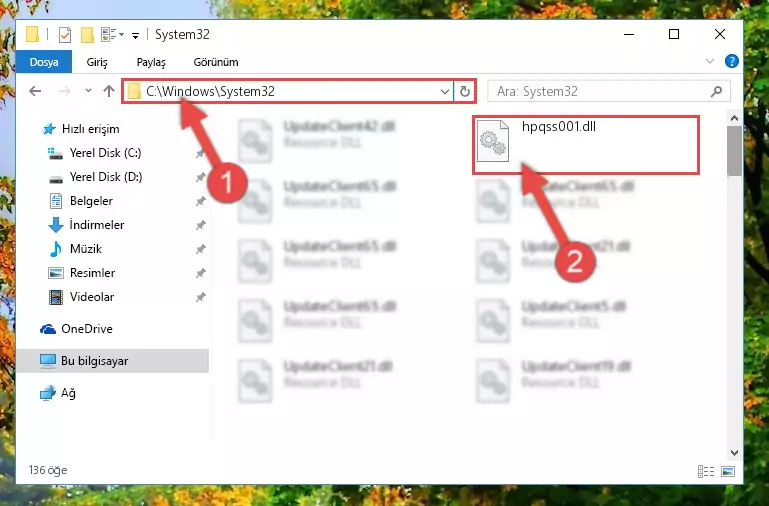Go up one folder level
769x506 pixels.
pos(109,91)
